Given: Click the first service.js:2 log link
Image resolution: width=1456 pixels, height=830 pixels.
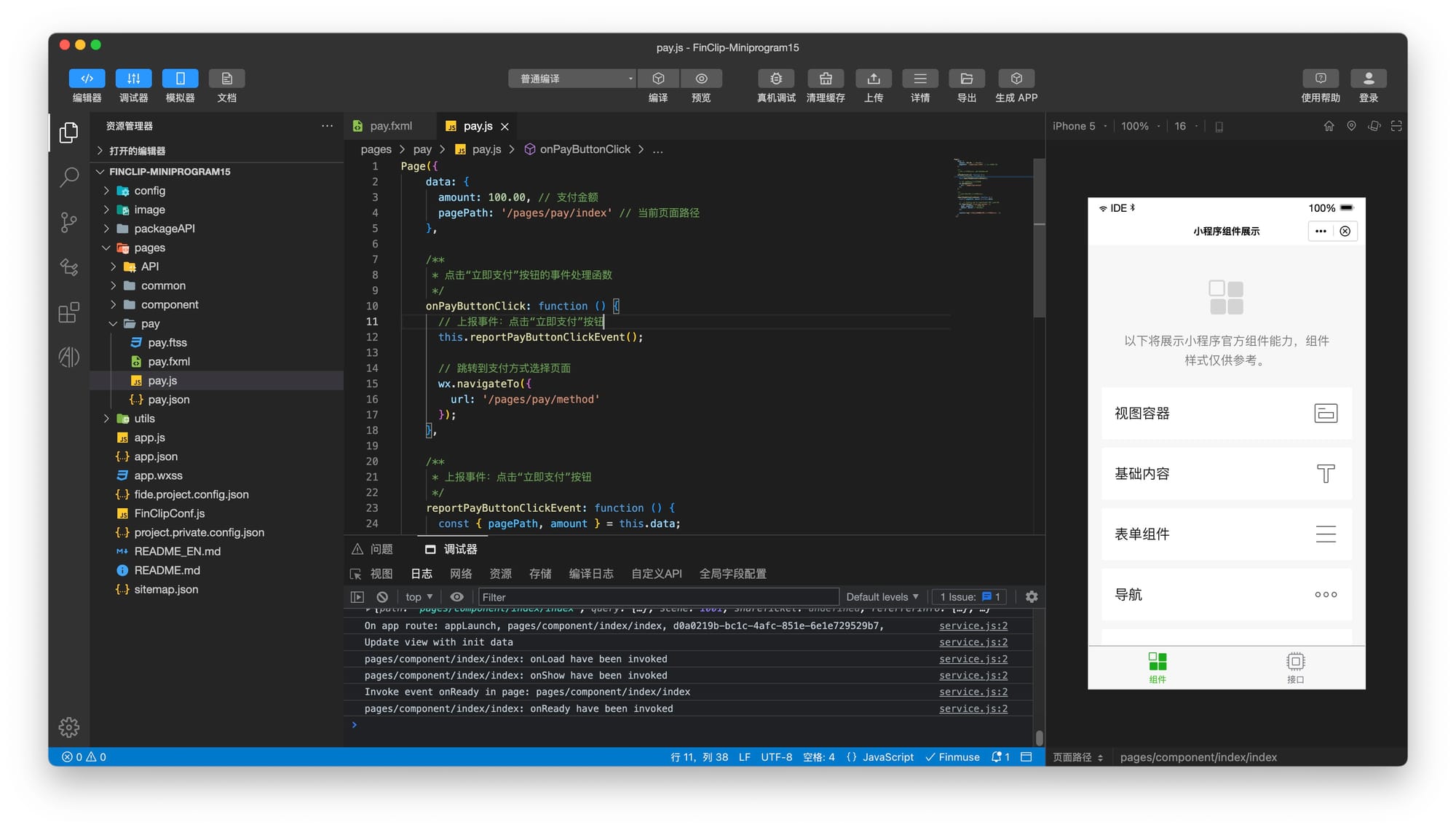Looking at the screenshot, I should pyautogui.click(x=973, y=626).
